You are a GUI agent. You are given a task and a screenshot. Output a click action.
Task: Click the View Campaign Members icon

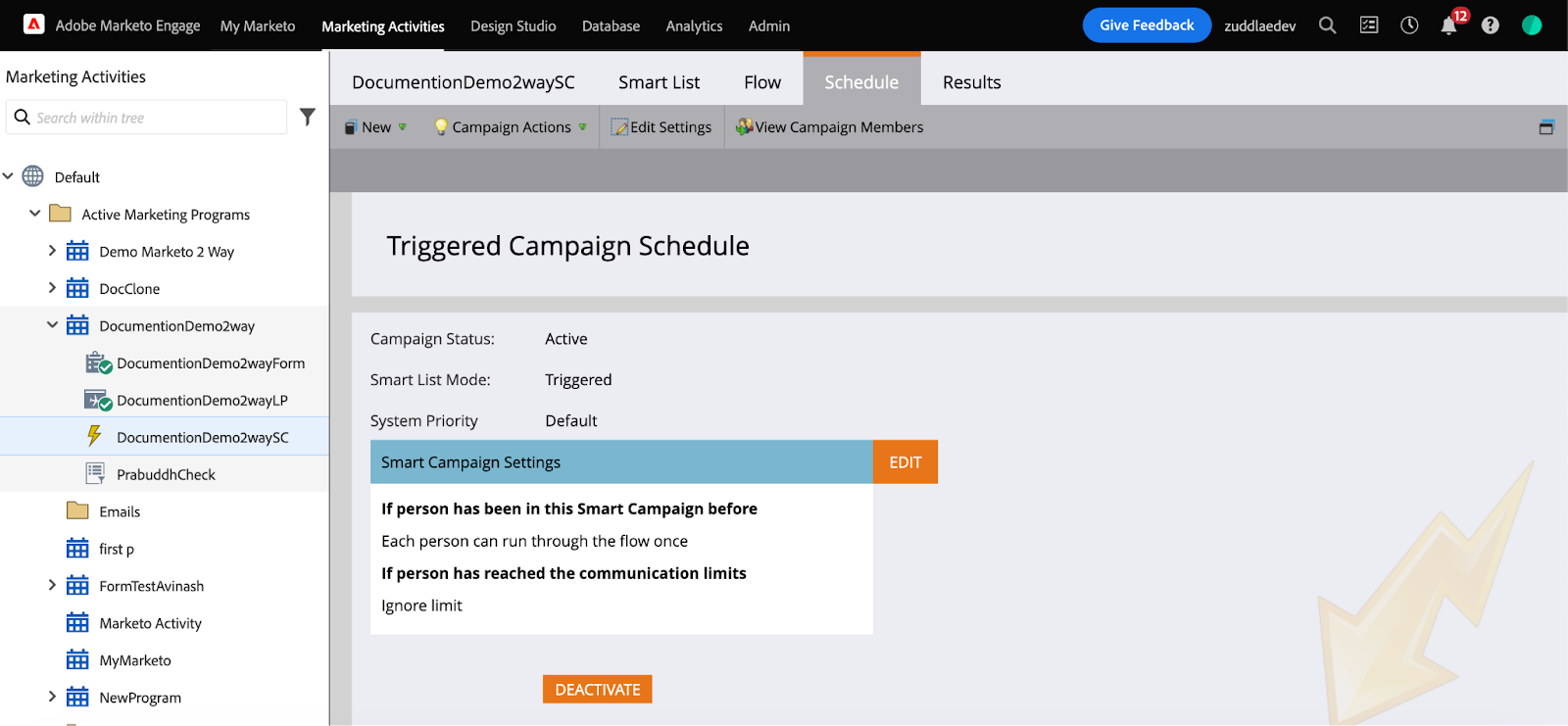[x=745, y=126]
